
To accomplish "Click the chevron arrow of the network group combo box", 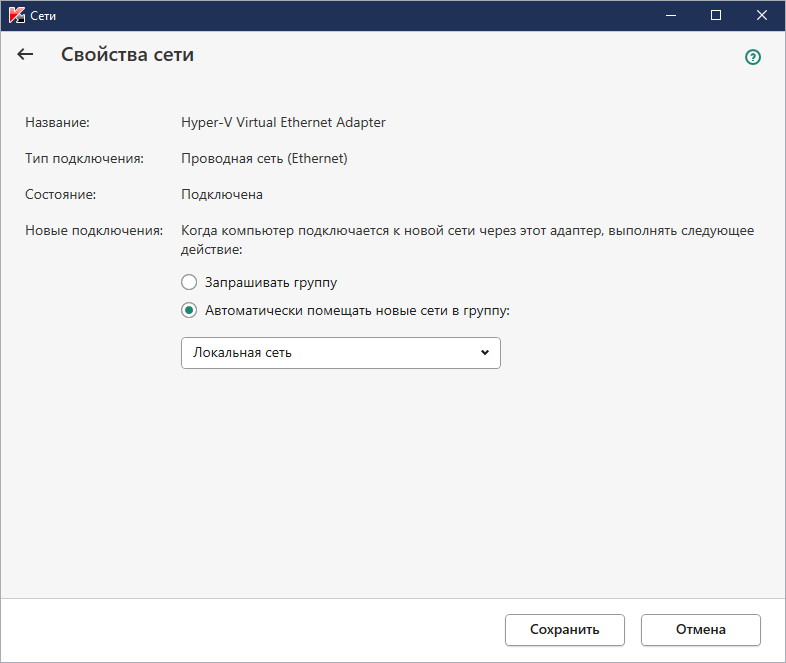I will pyautogui.click(x=485, y=353).
